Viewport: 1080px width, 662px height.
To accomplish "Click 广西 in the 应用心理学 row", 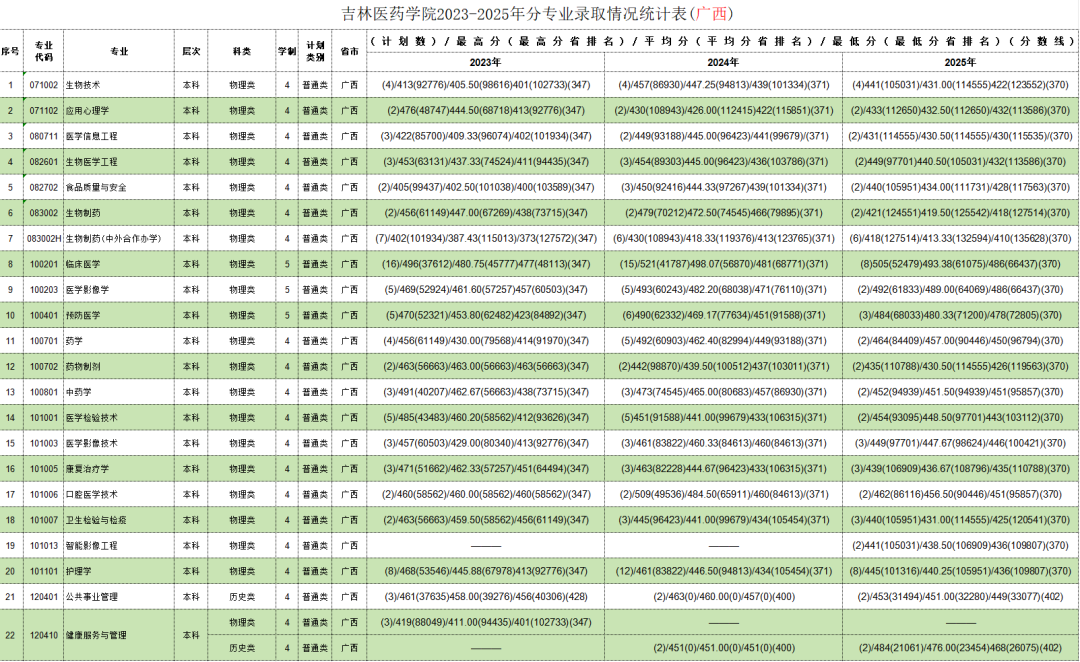I will coord(349,110).
